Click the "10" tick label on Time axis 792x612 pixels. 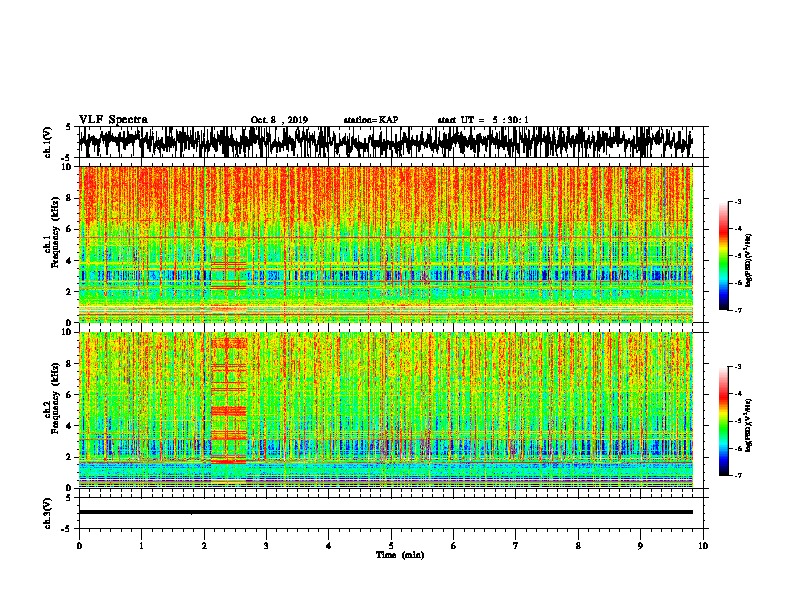[x=703, y=546]
